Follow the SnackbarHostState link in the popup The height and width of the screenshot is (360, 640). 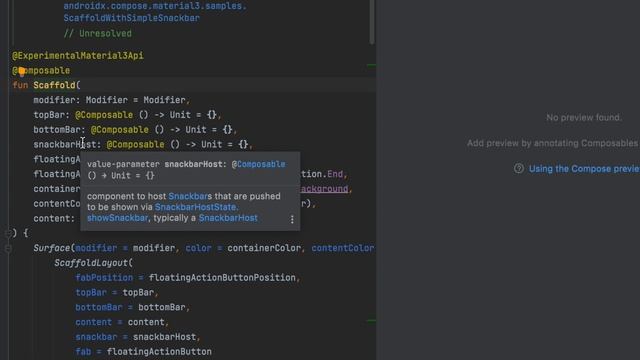coord(196,207)
